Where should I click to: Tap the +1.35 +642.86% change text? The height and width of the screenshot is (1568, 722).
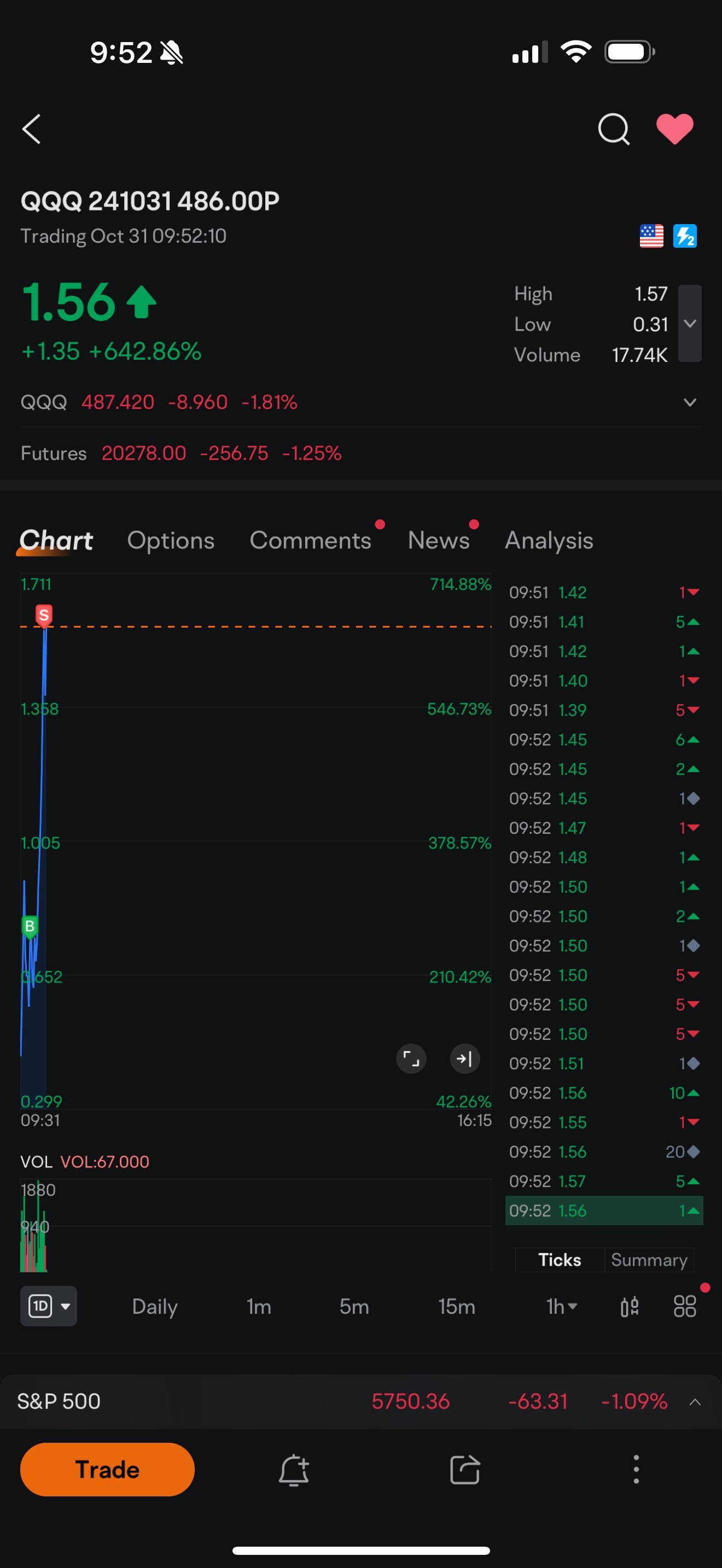[111, 351]
